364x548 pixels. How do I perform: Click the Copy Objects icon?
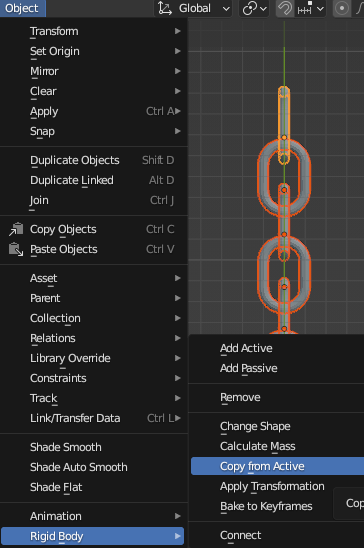coord(16,229)
